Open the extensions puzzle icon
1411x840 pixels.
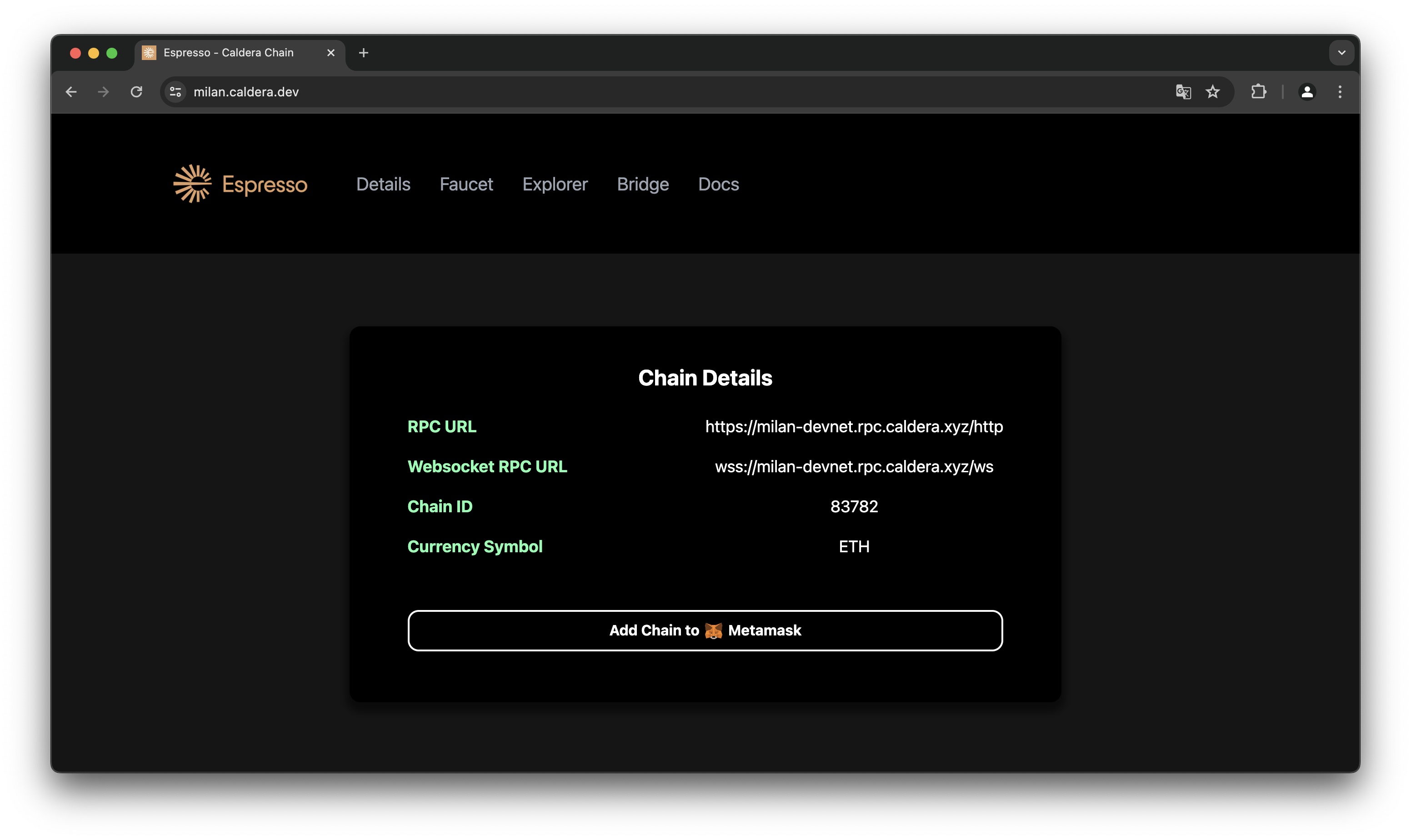[x=1258, y=92]
